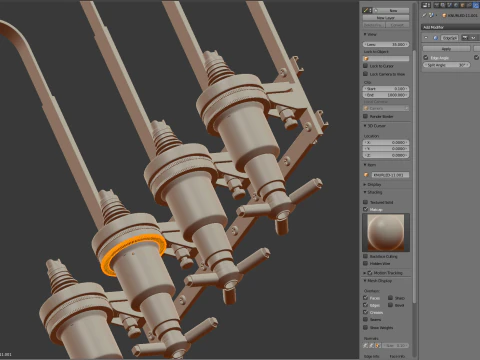Toggle the Matcap checkbox off

coord(365,209)
